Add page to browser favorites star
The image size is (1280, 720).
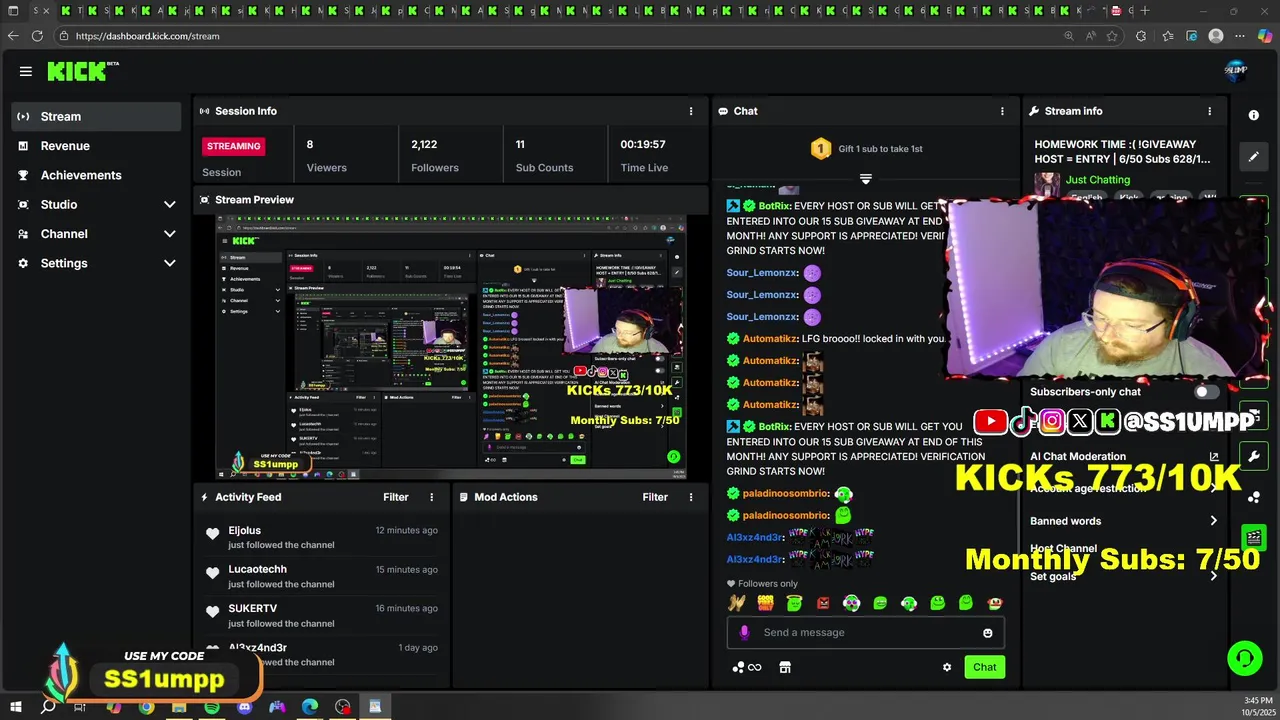coord(1112,36)
